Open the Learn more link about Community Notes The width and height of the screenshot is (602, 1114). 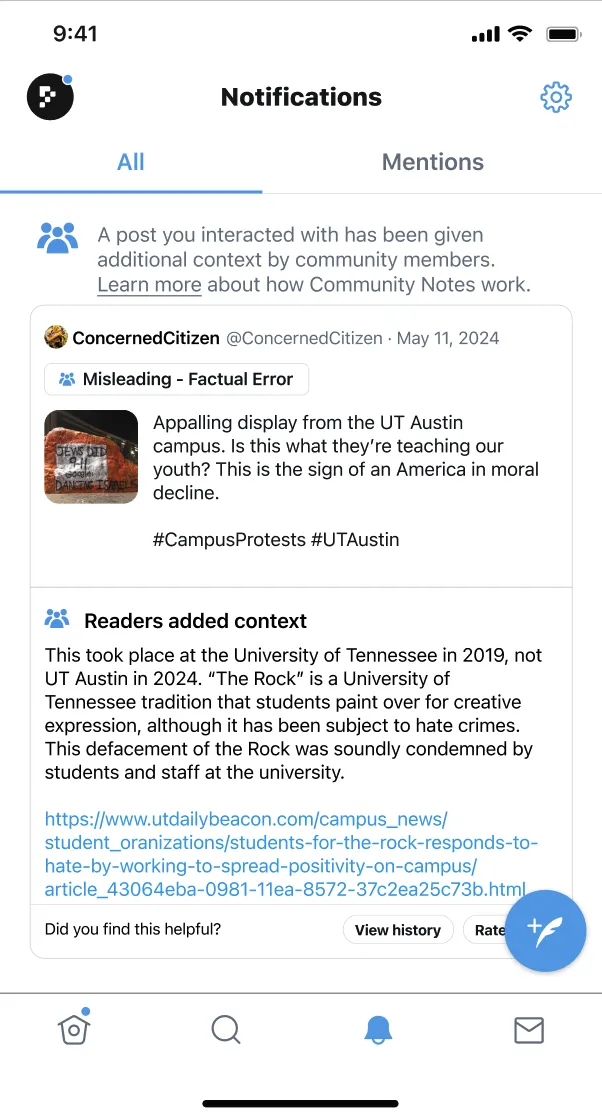point(148,284)
